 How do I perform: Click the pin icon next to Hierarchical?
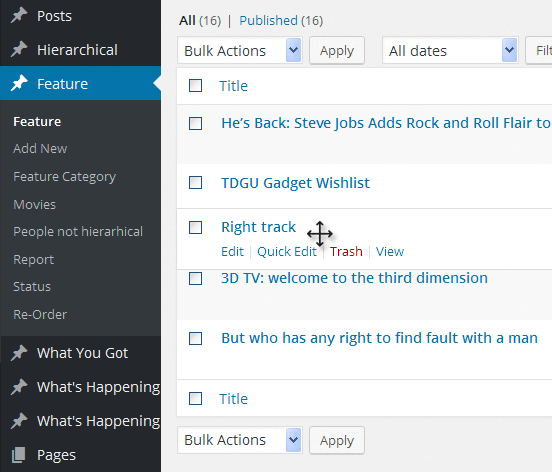19,49
